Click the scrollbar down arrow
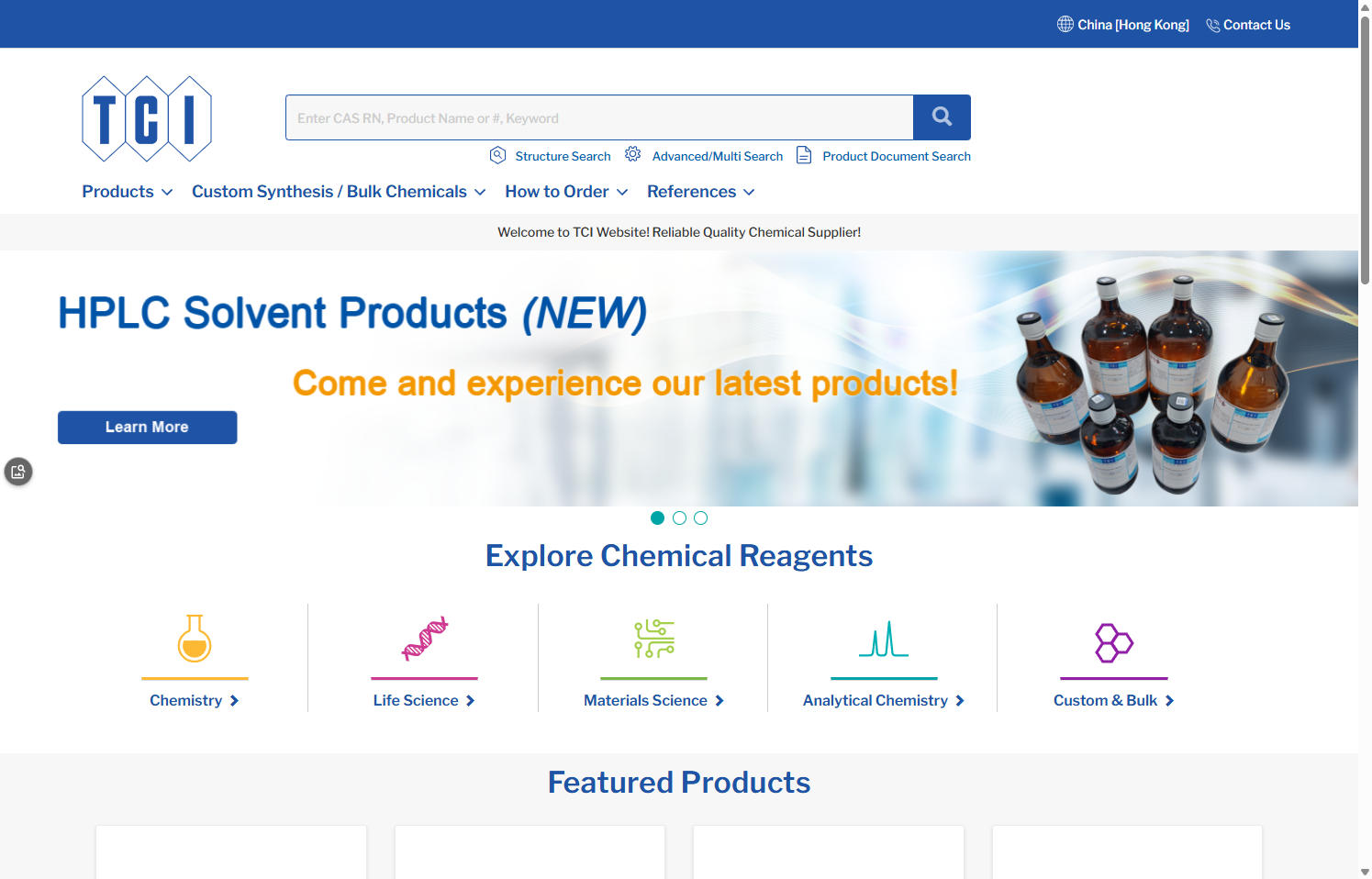 pyautogui.click(x=1365, y=872)
